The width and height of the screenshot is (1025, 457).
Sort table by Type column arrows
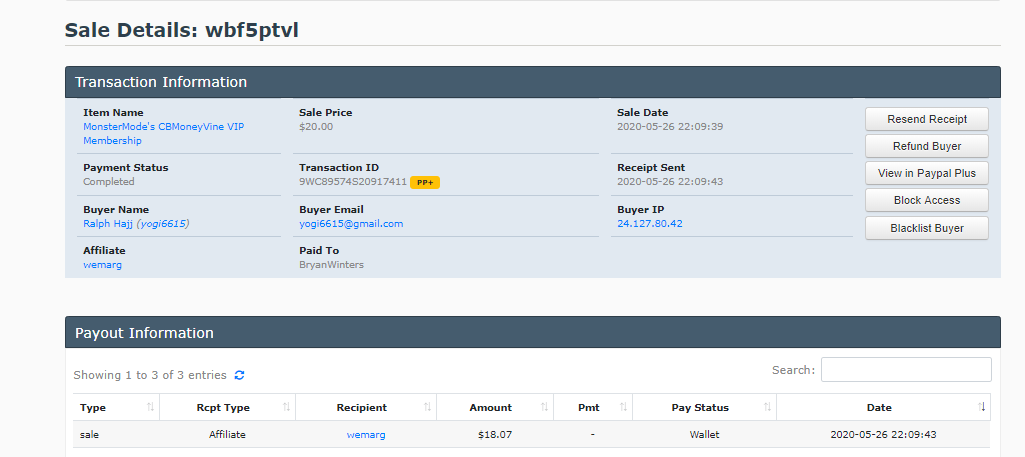click(150, 407)
